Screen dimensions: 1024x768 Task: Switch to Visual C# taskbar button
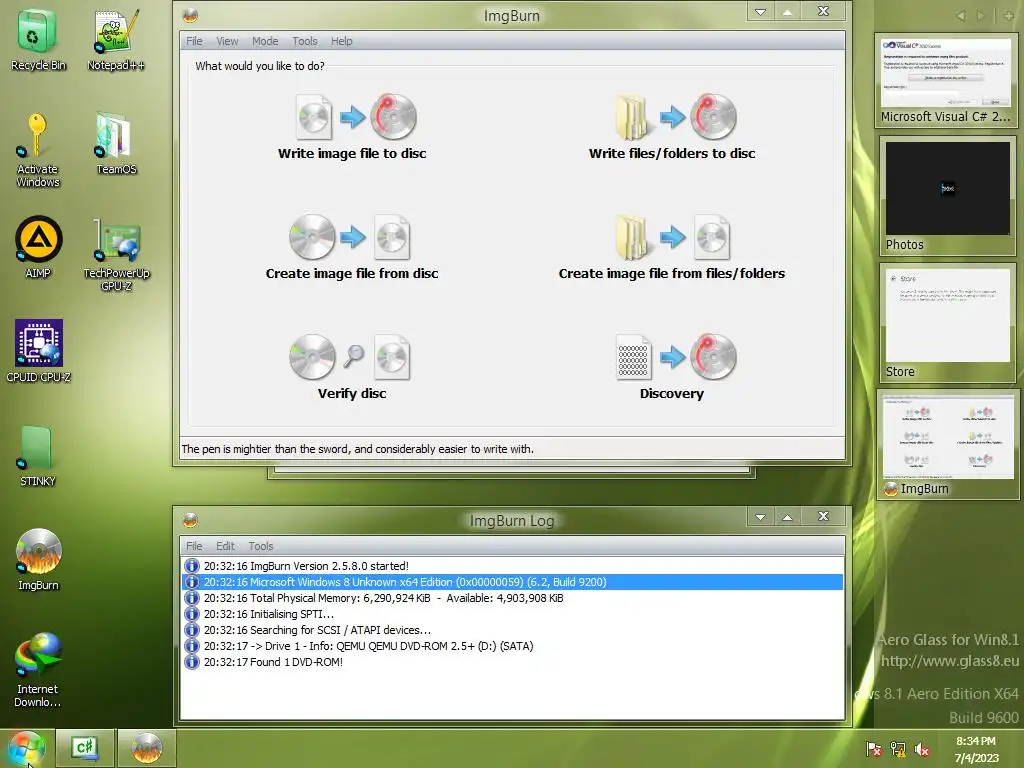pos(85,748)
